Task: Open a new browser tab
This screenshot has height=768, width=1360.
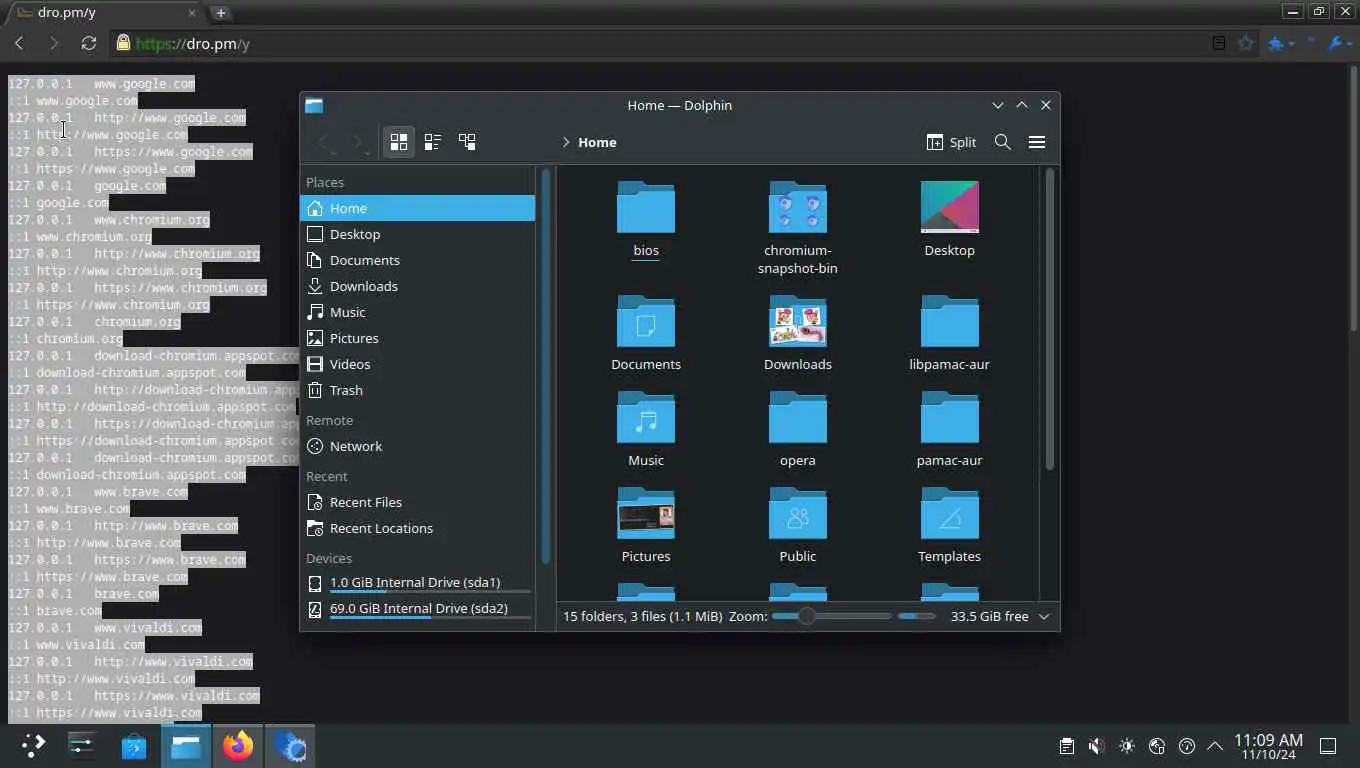Action: pos(220,12)
